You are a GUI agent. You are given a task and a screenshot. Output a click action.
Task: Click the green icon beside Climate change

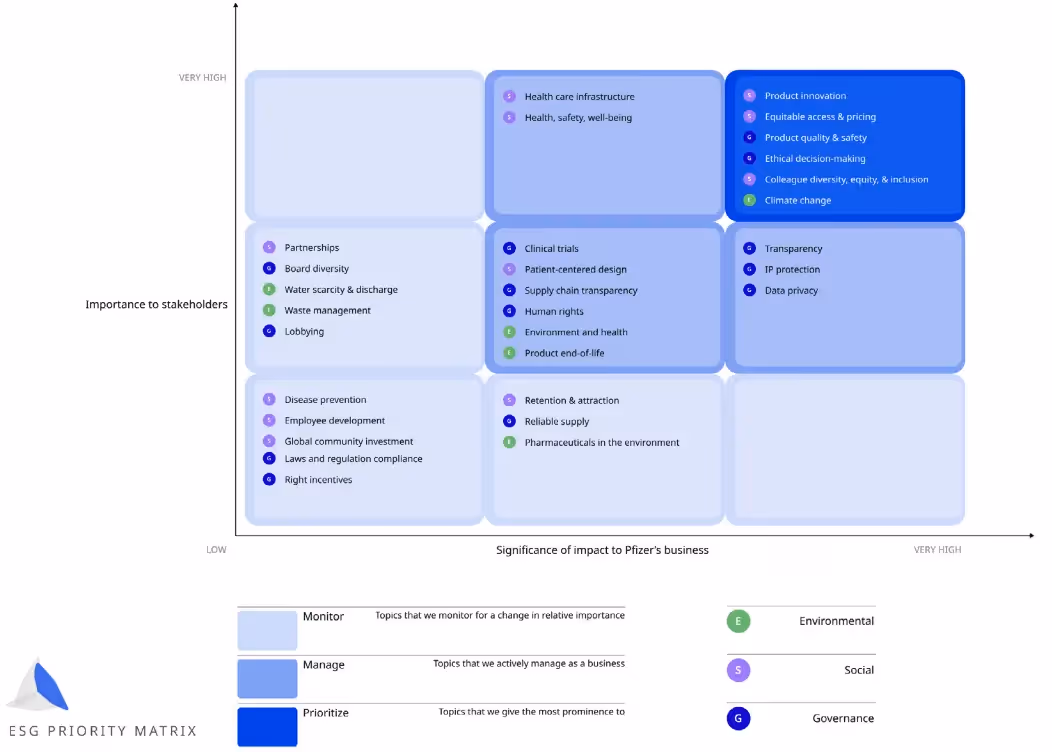click(x=749, y=200)
